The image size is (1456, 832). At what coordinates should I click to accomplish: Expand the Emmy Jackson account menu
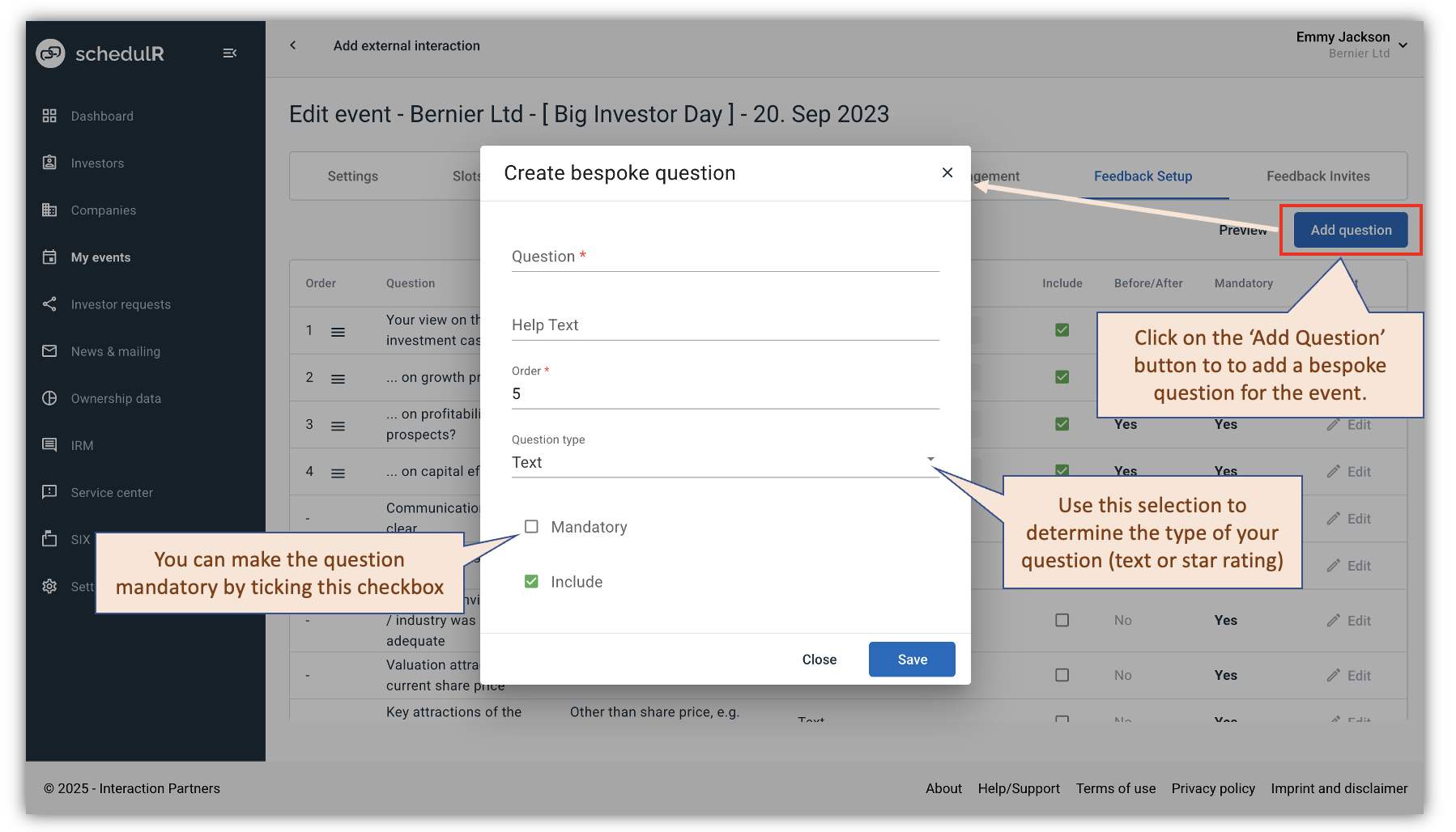coord(1403,45)
